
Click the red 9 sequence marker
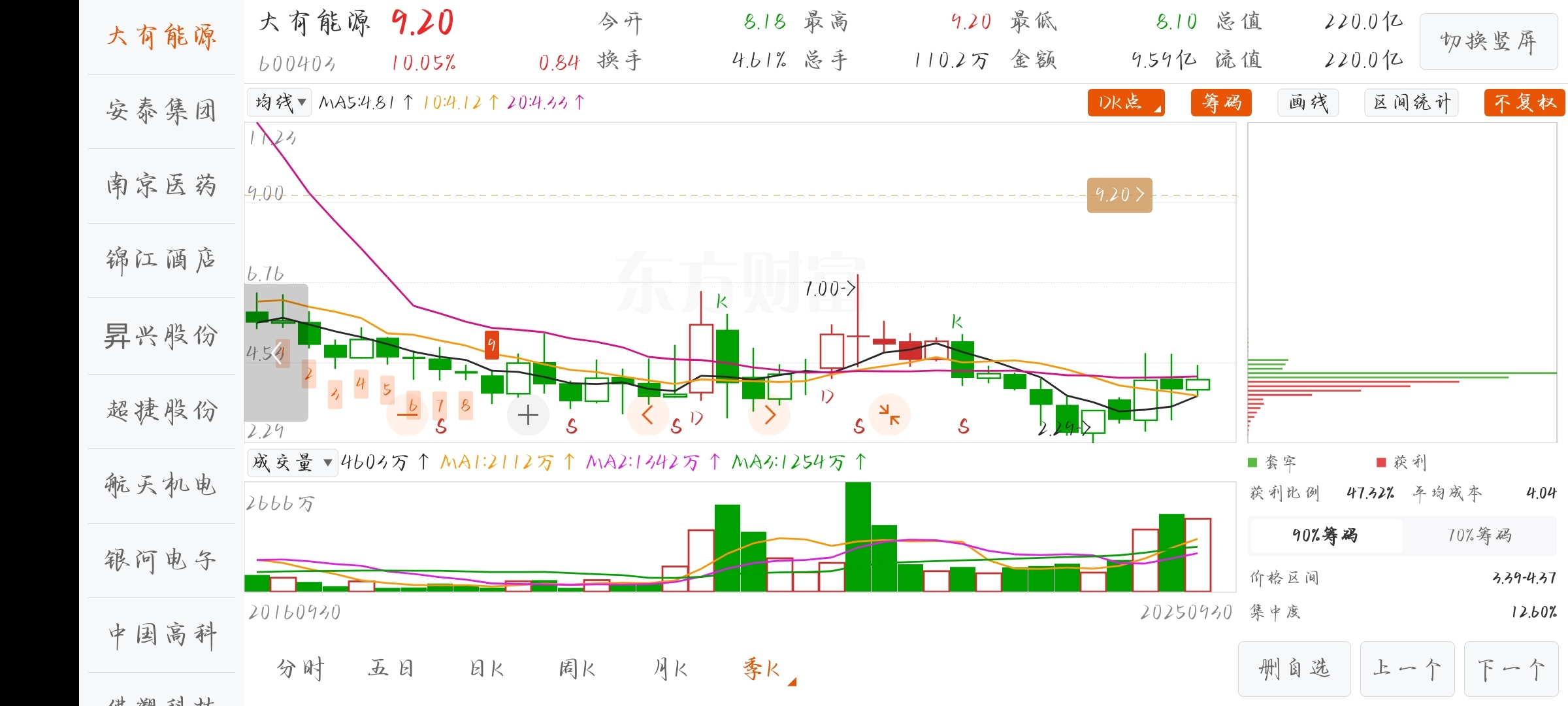pos(492,345)
